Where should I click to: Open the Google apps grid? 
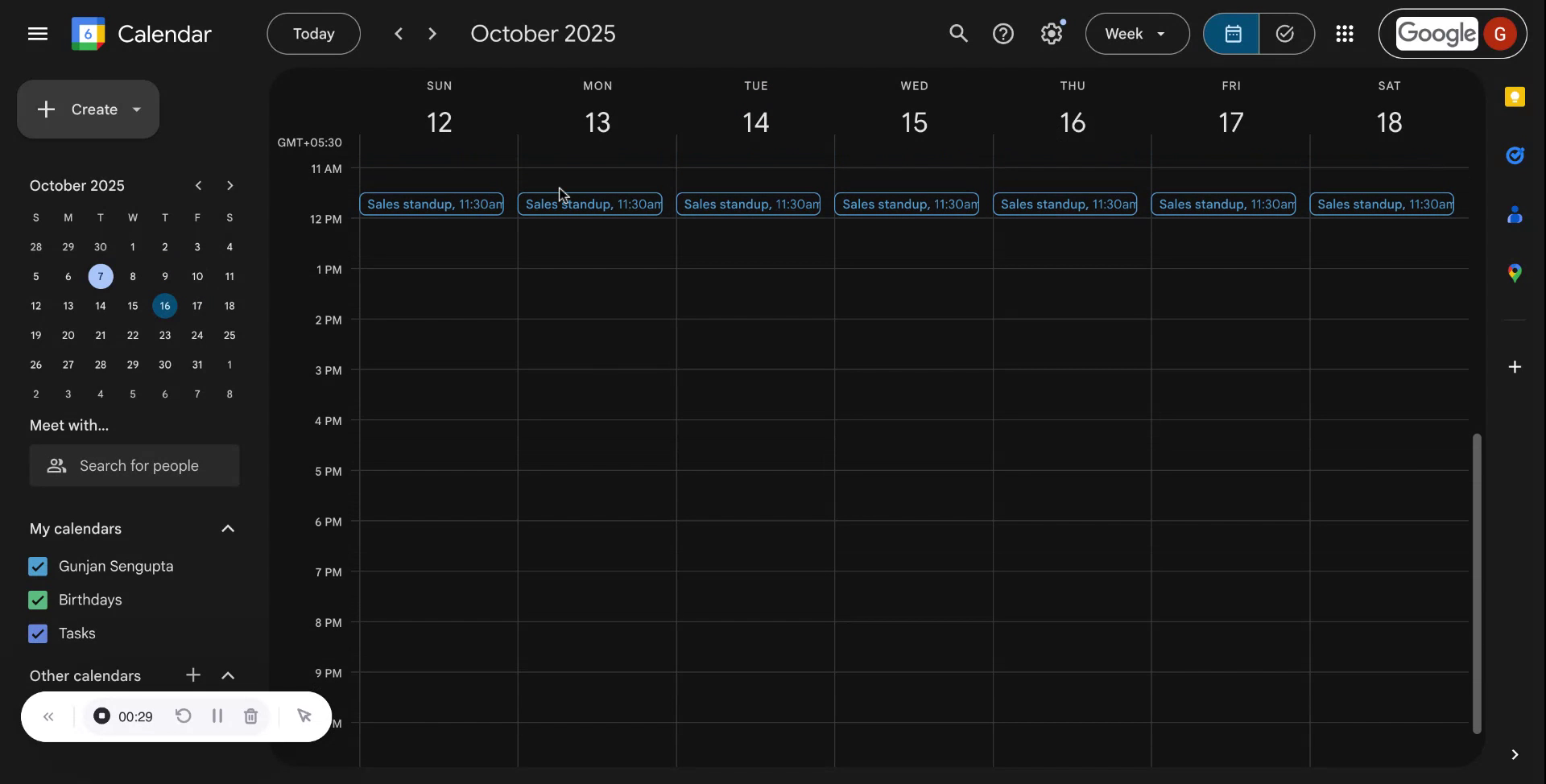click(1345, 33)
